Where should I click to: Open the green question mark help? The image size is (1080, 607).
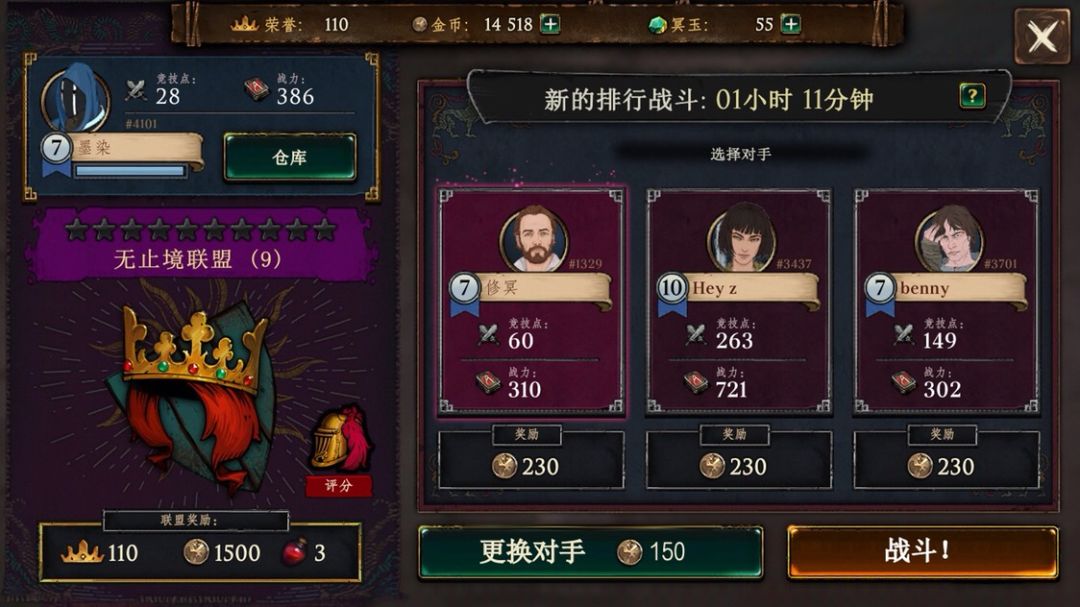coord(972,96)
